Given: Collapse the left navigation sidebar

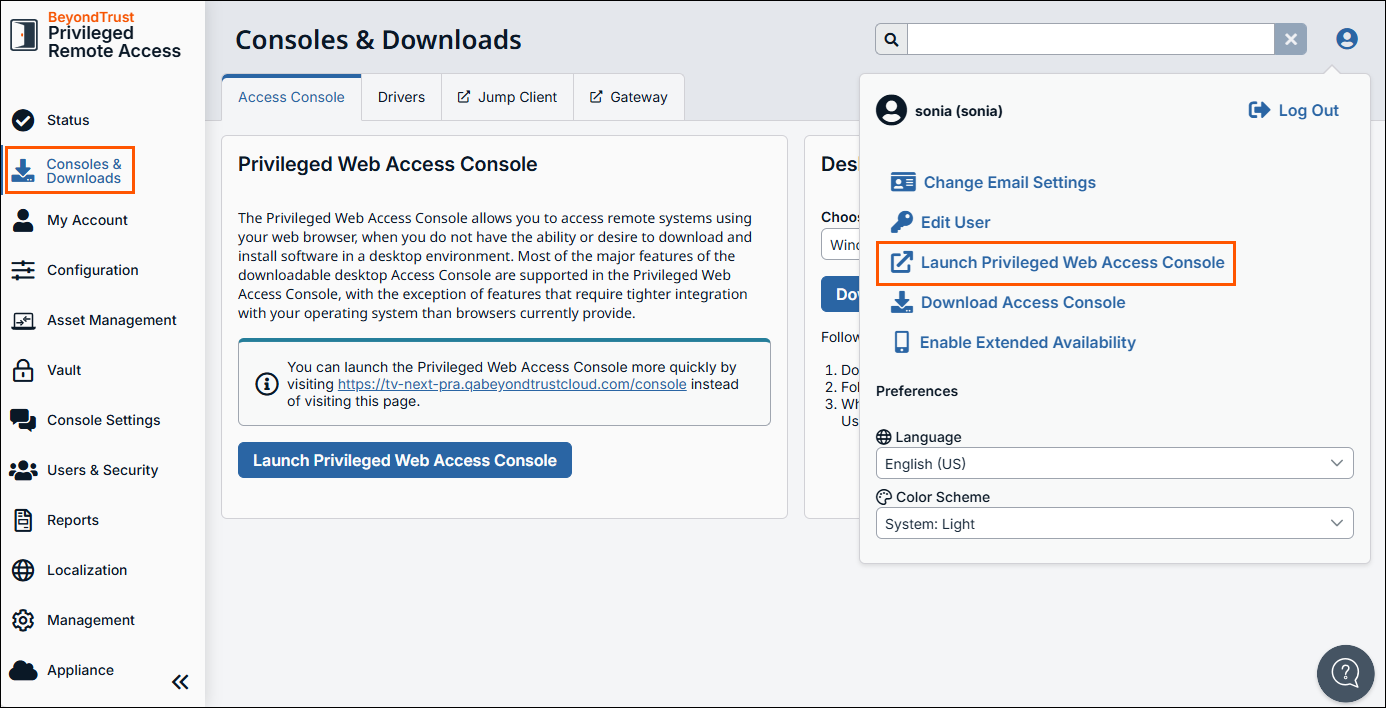Looking at the screenshot, I should (180, 681).
